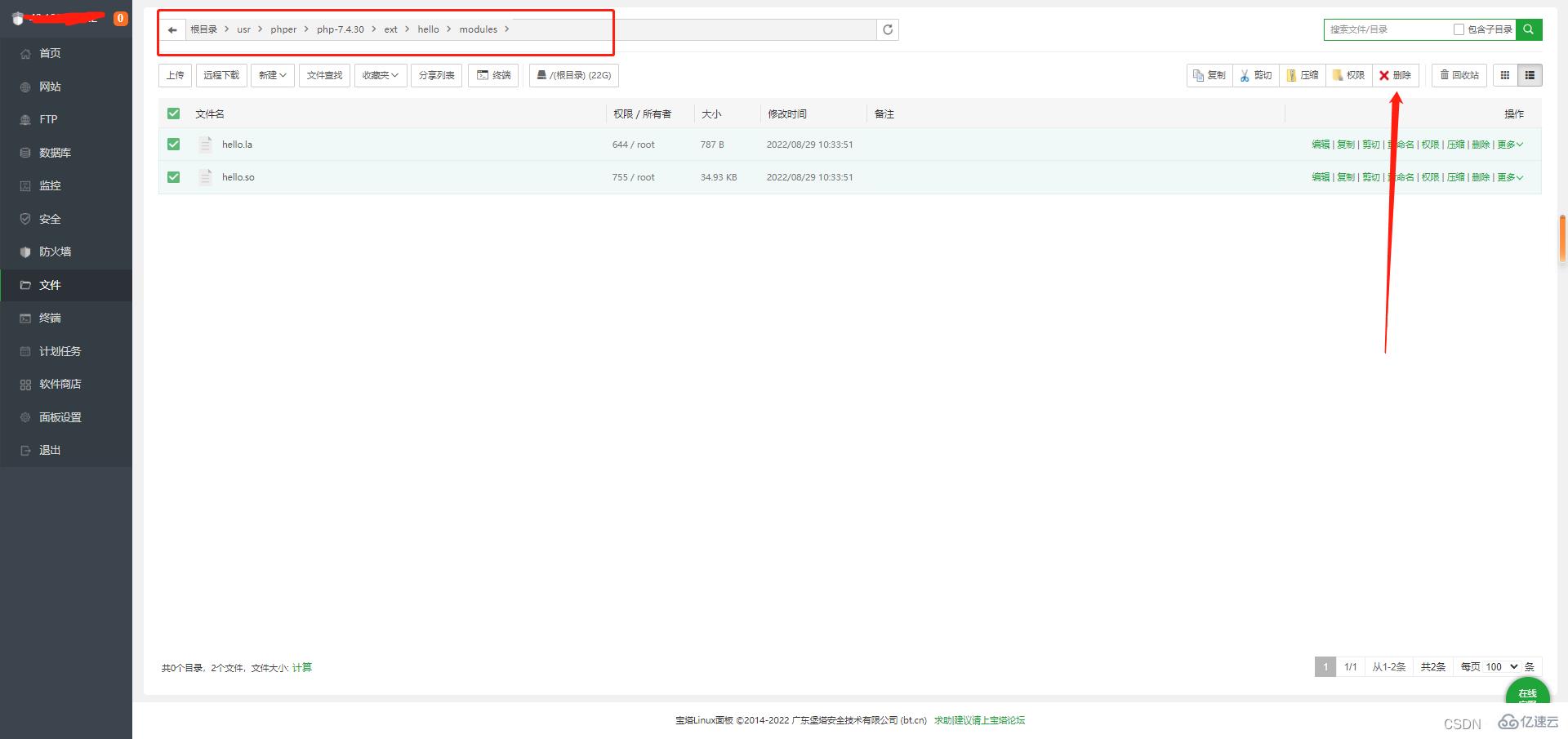Click the 修改时间 column header
Viewport: 1568px width, 739px height.
pyautogui.click(x=787, y=114)
